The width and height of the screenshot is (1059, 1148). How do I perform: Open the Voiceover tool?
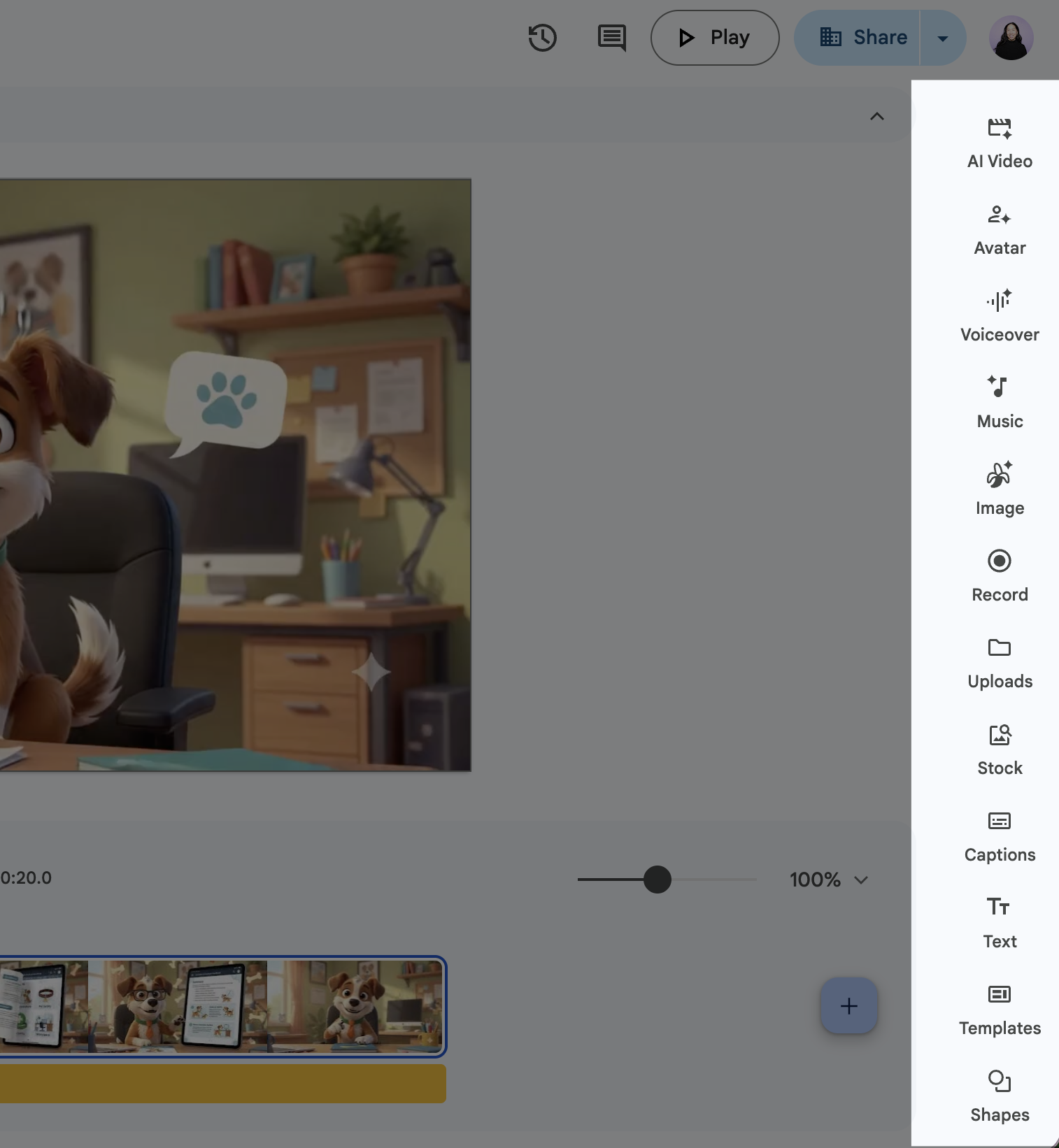(1000, 317)
